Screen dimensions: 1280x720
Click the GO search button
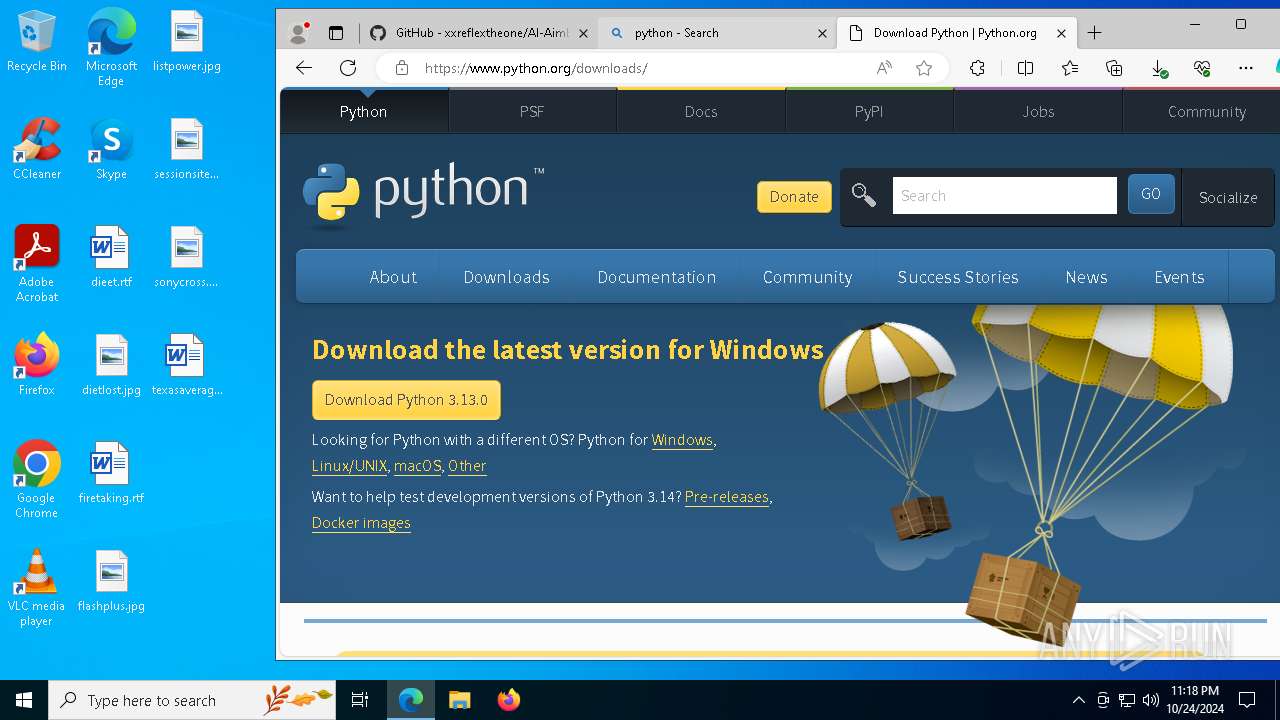1151,194
